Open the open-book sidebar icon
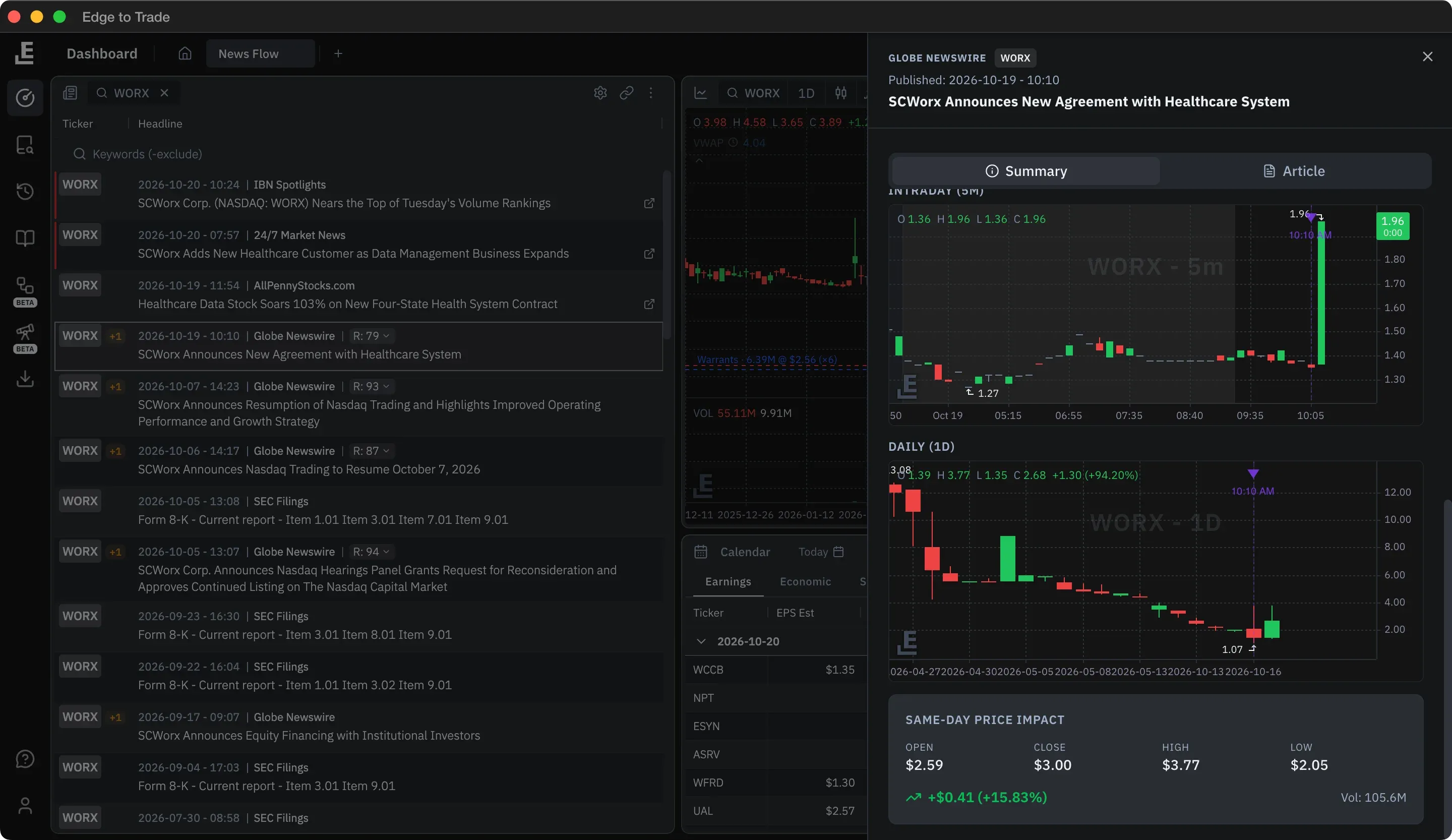 pyautogui.click(x=25, y=238)
